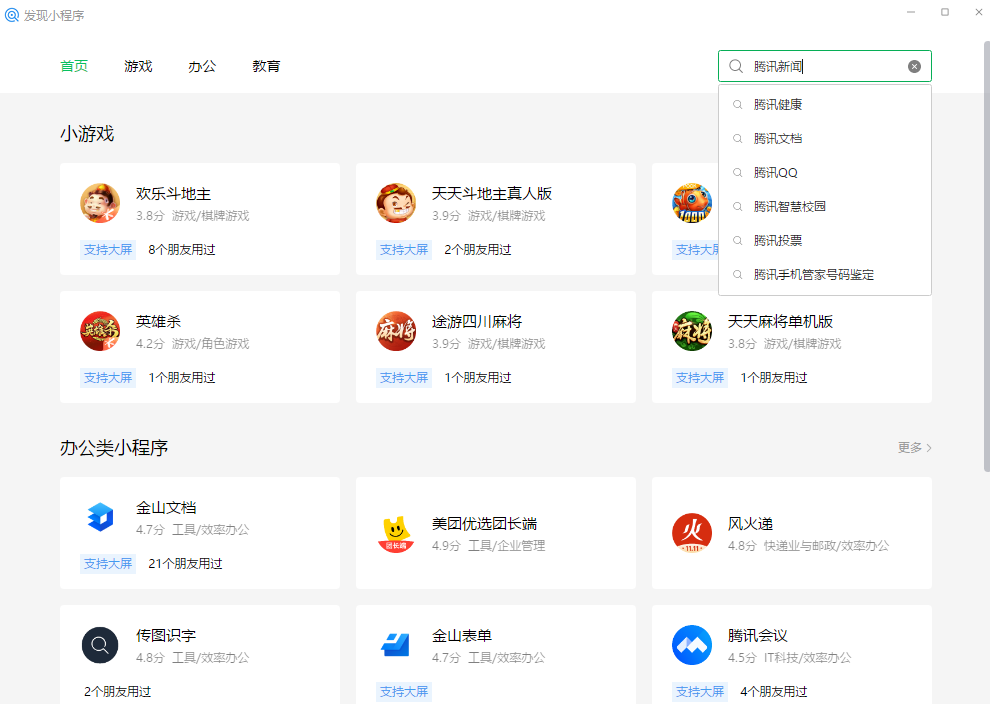Select suggestion 腾讯健康
This screenshot has height=704, width=990.
(x=825, y=105)
